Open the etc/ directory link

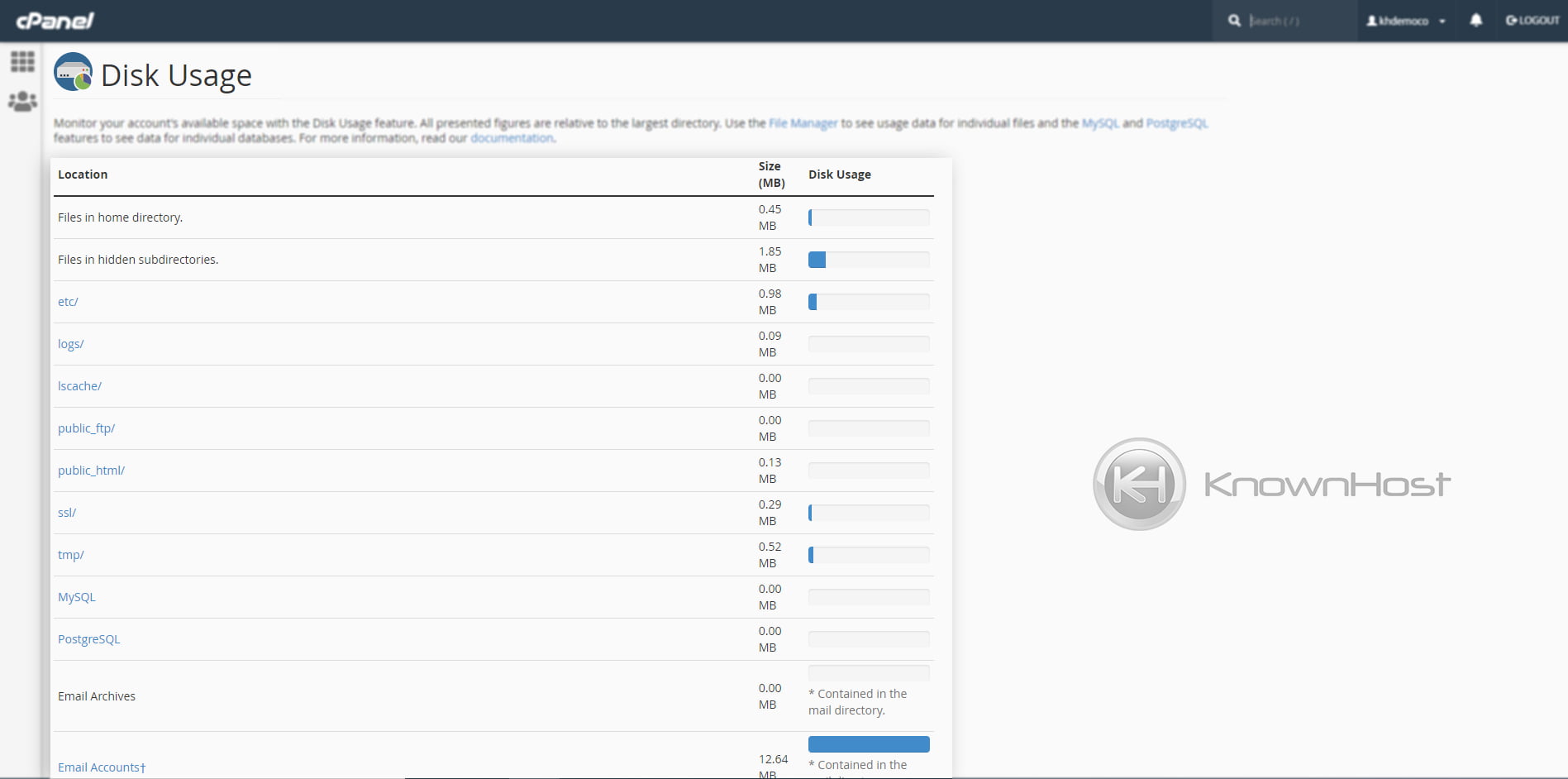click(68, 301)
